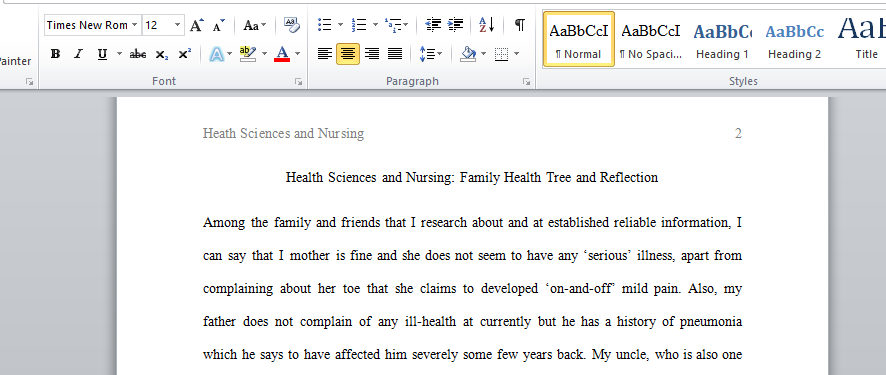Toggle Show/Hide paragraph marks

pyautogui.click(x=520, y=25)
